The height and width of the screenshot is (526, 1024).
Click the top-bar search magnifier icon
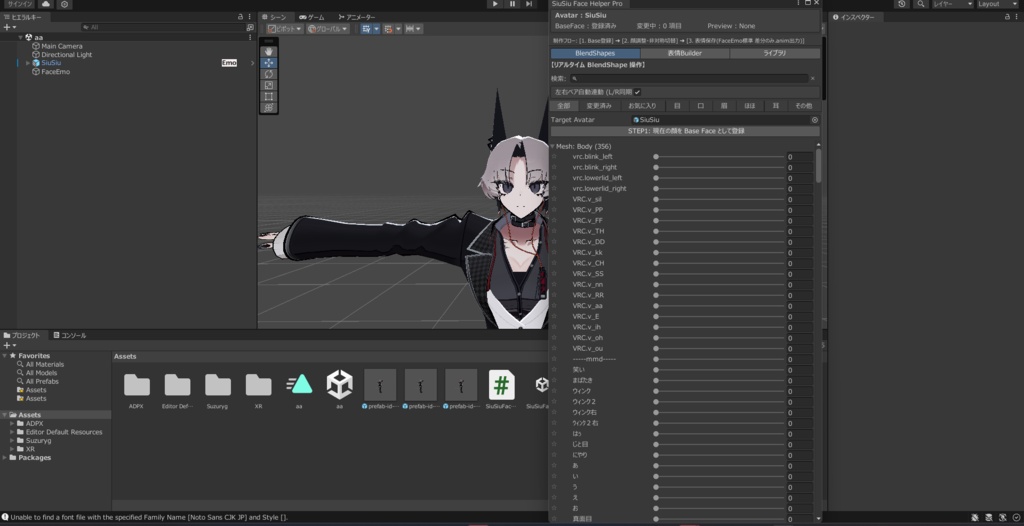click(x=920, y=4)
